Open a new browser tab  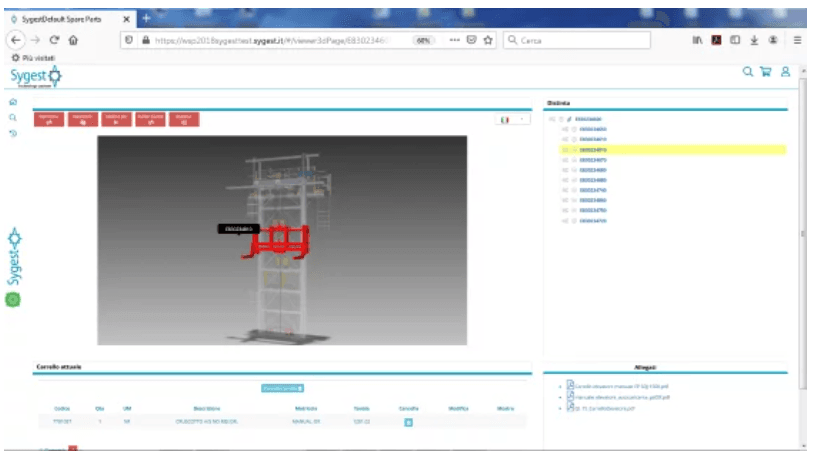click(x=146, y=18)
